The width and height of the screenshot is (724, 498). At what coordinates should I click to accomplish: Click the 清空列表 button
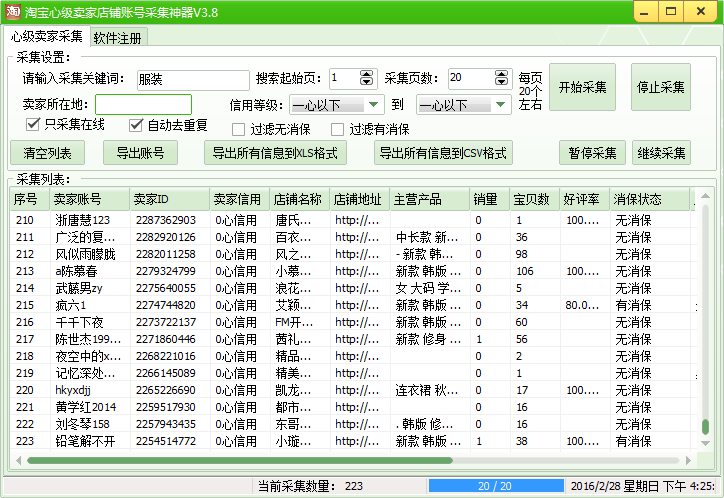[x=47, y=153]
